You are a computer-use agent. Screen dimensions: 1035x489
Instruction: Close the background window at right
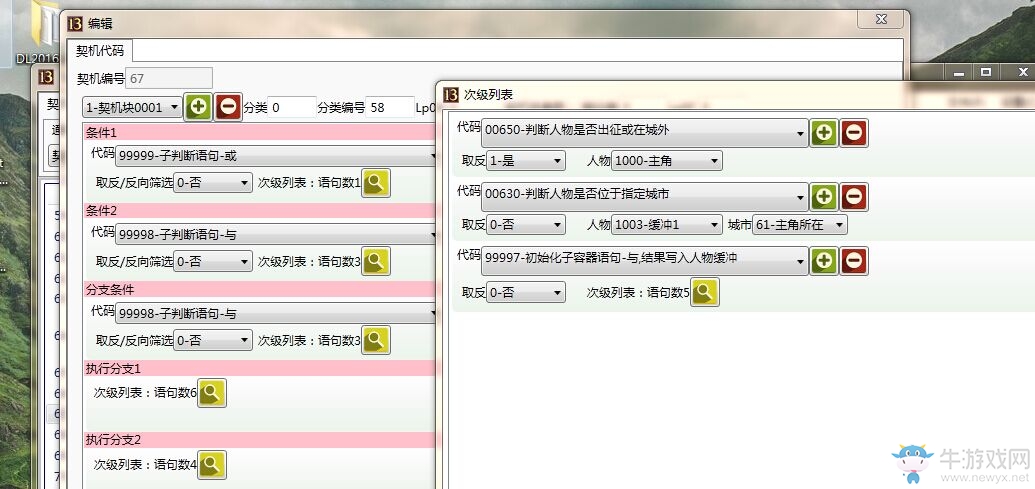(x=1022, y=72)
